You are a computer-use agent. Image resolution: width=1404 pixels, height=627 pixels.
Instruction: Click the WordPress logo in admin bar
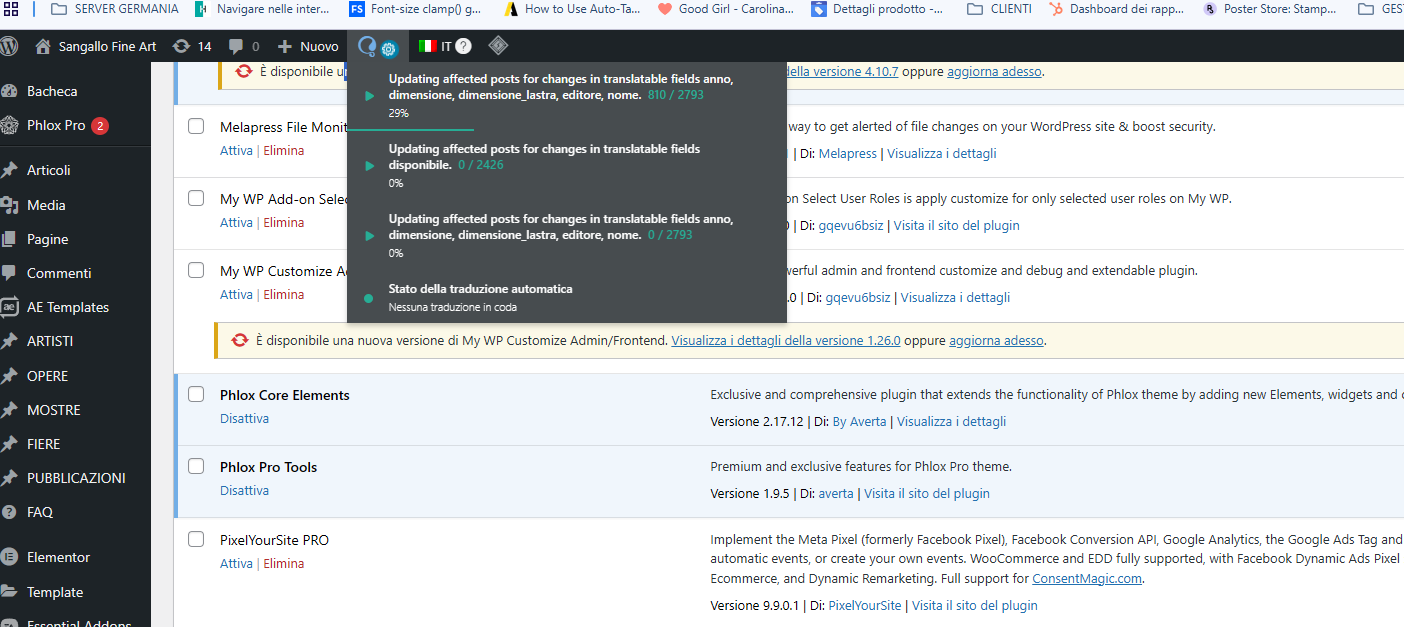[9, 46]
